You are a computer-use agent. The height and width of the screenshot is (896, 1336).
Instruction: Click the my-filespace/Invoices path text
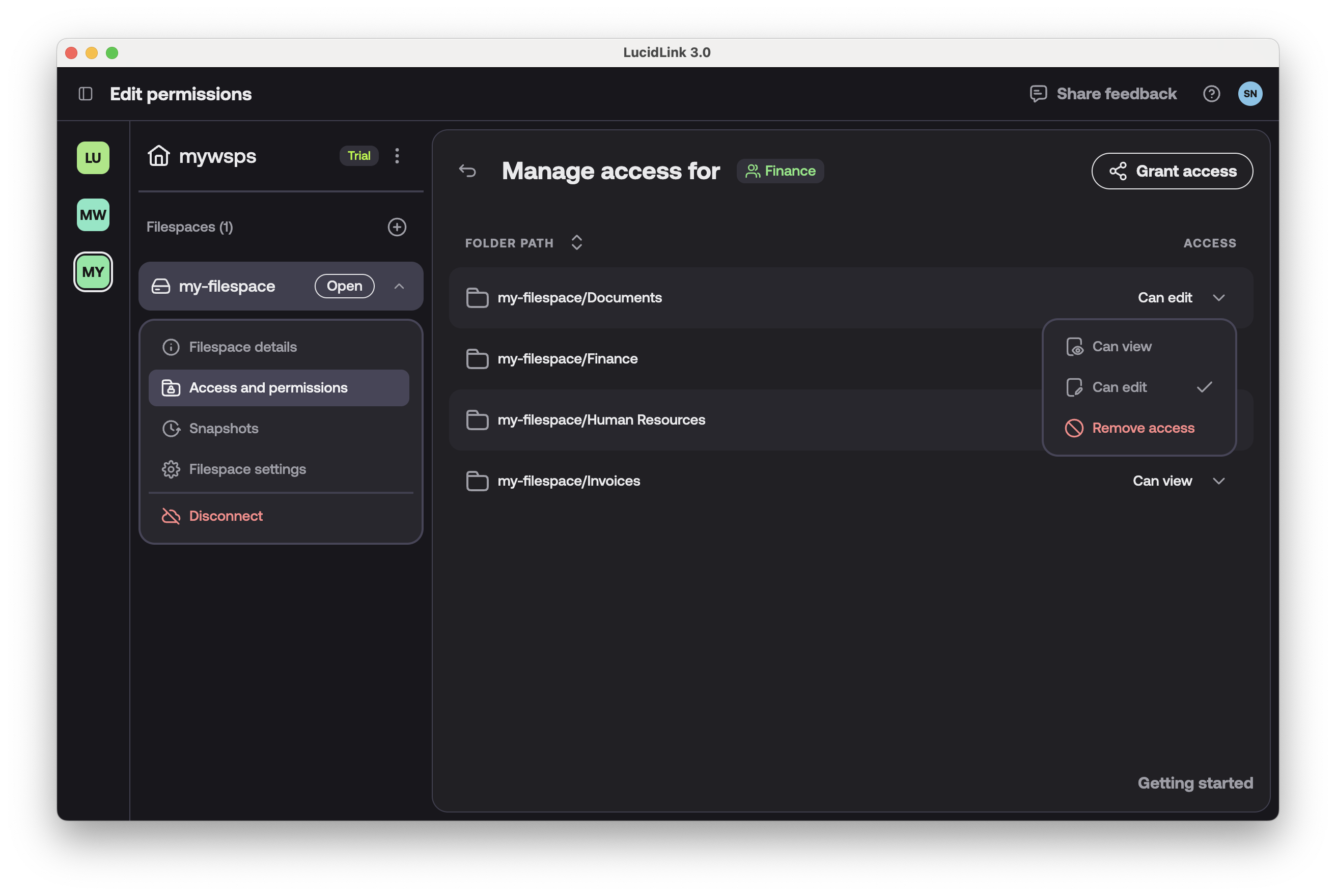pos(569,481)
